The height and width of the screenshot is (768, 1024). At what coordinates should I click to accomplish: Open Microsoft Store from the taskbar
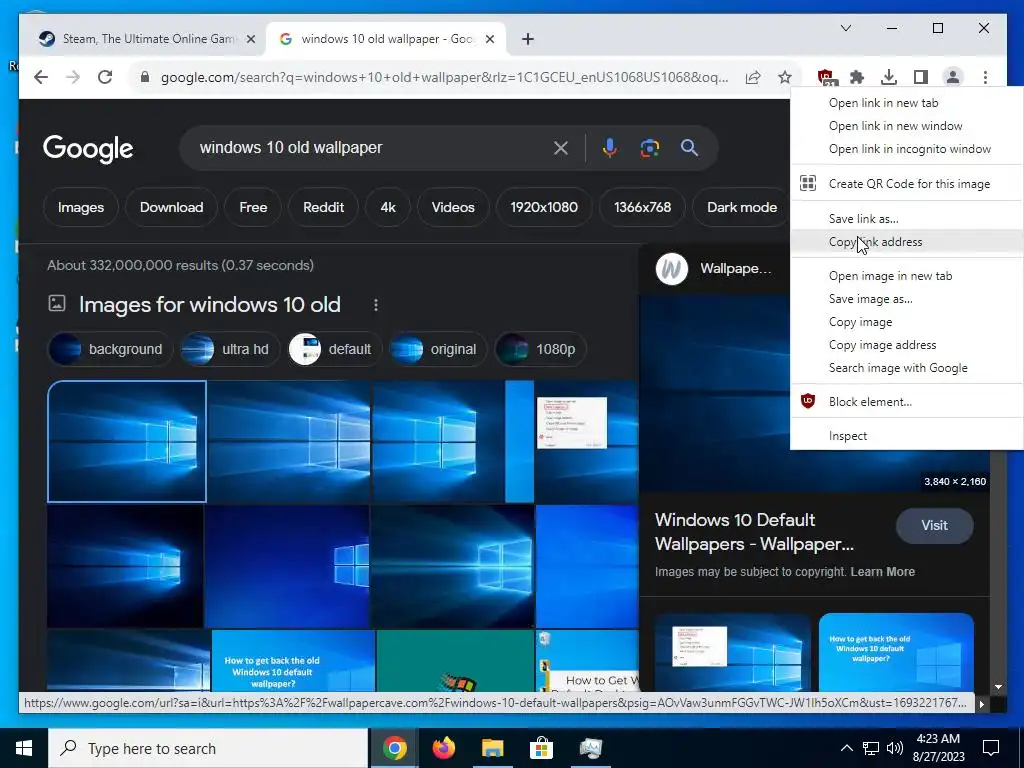click(x=541, y=748)
